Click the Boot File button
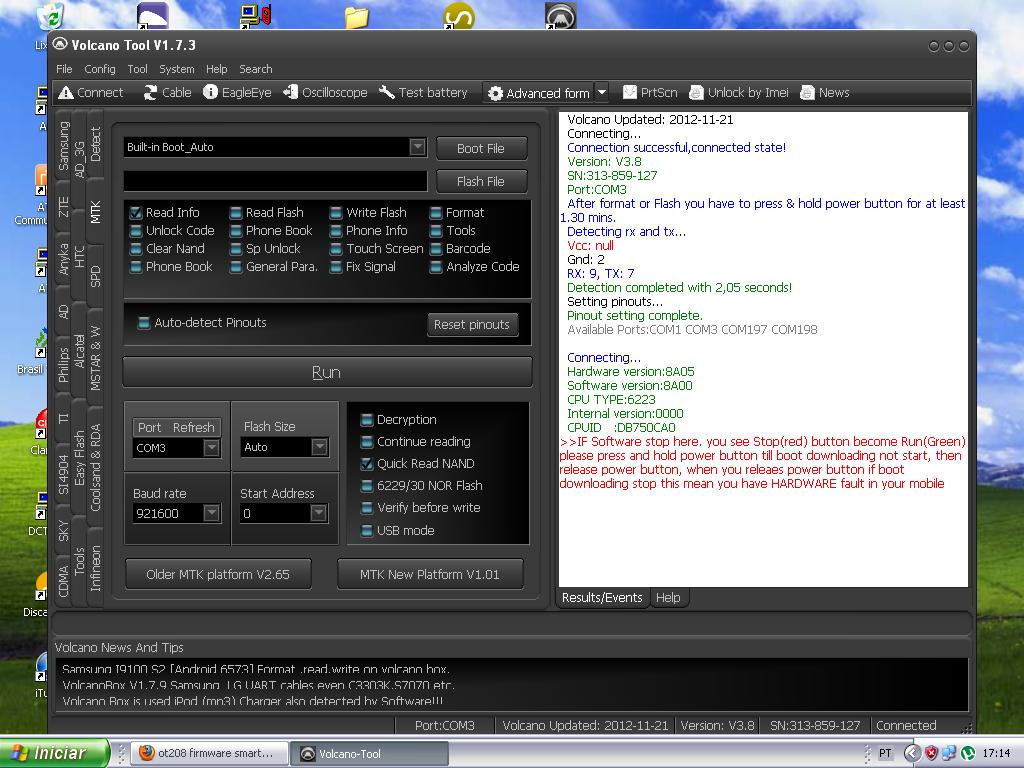This screenshot has width=1024, height=768. [481, 149]
